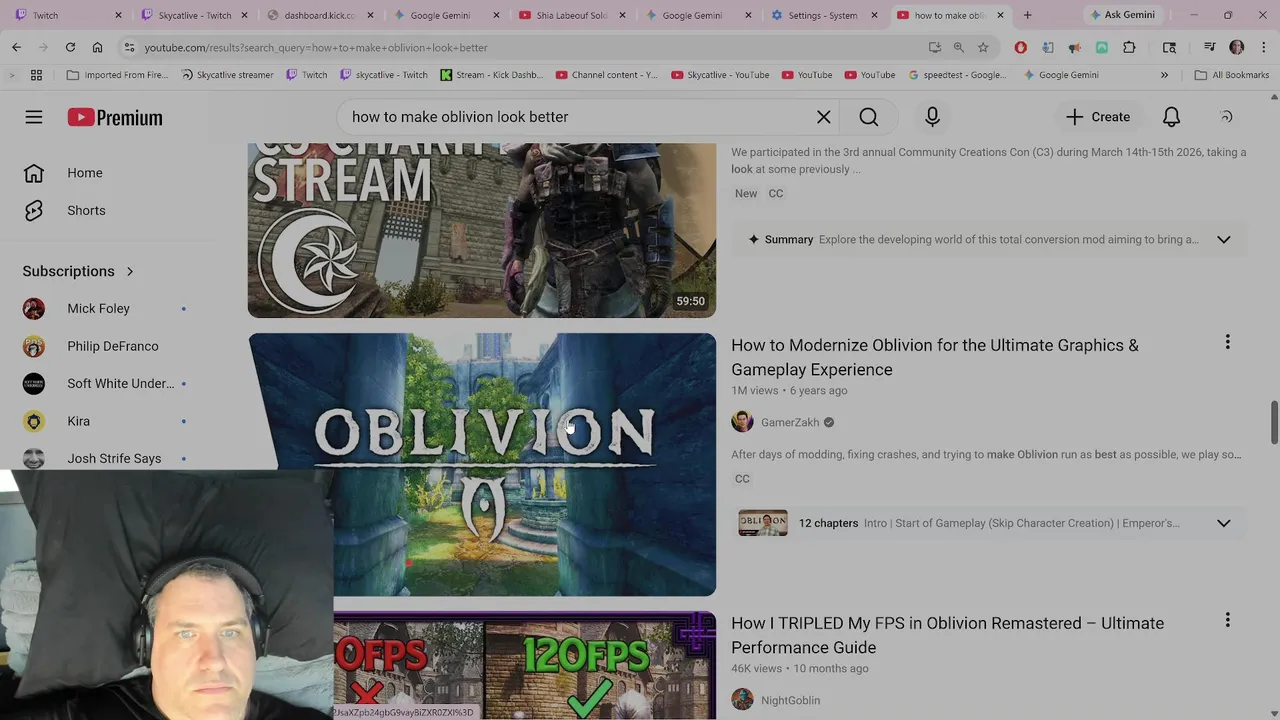Screen dimensions: 1280x720
Task: Open the YouTube guide hamburger menu
Action: [x=34, y=117]
